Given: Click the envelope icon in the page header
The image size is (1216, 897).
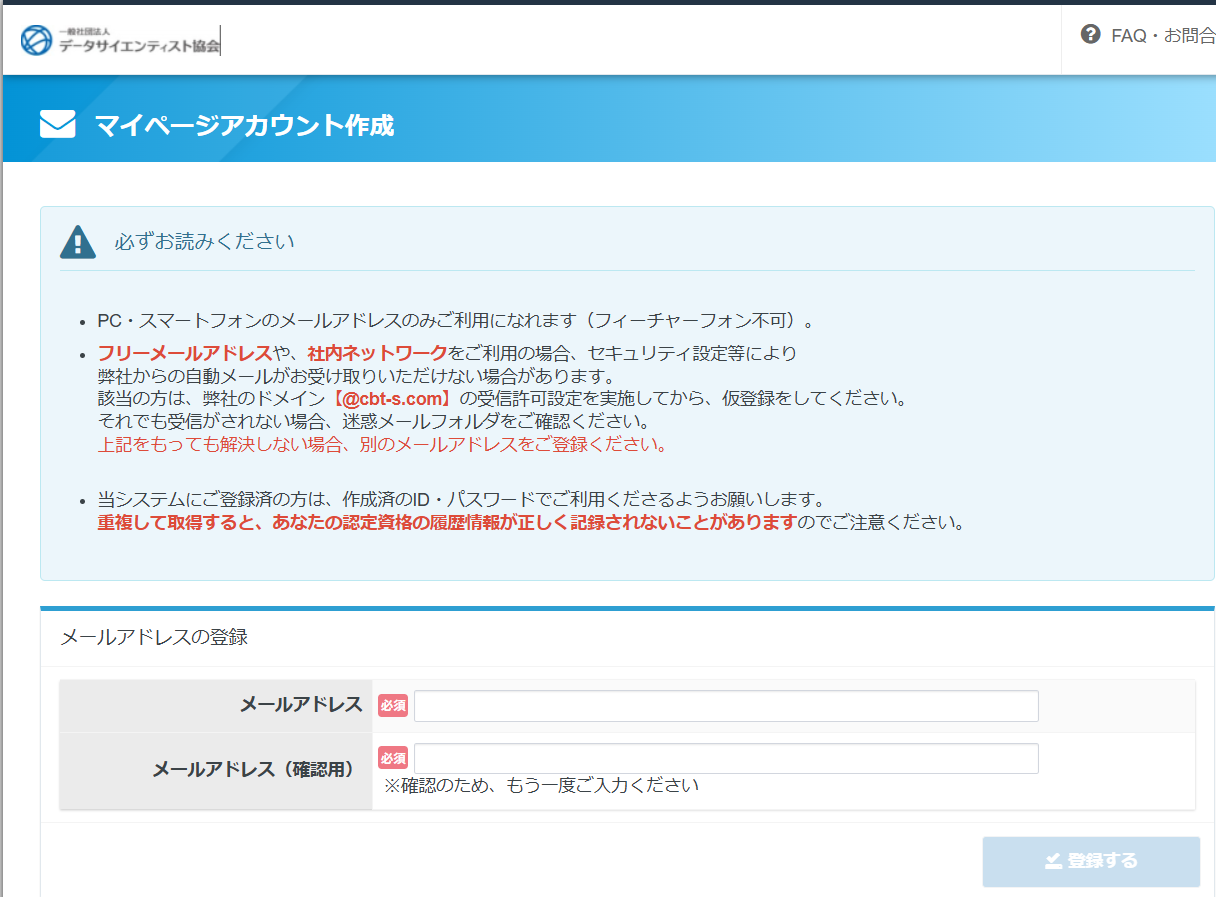Looking at the screenshot, I should [58, 125].
